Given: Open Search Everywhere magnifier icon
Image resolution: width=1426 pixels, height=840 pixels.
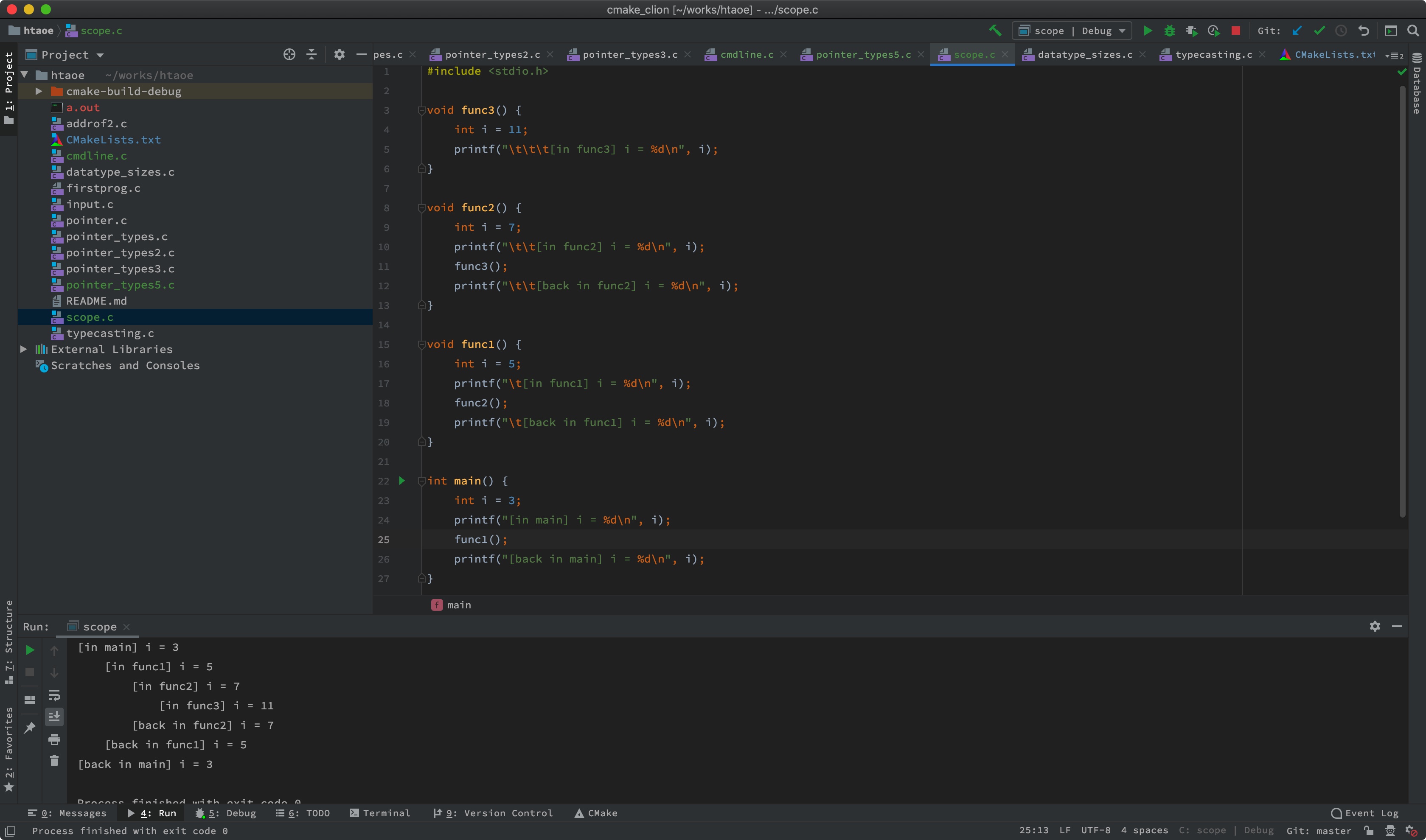Looking at the screenshot, I should pos(1413,31).
